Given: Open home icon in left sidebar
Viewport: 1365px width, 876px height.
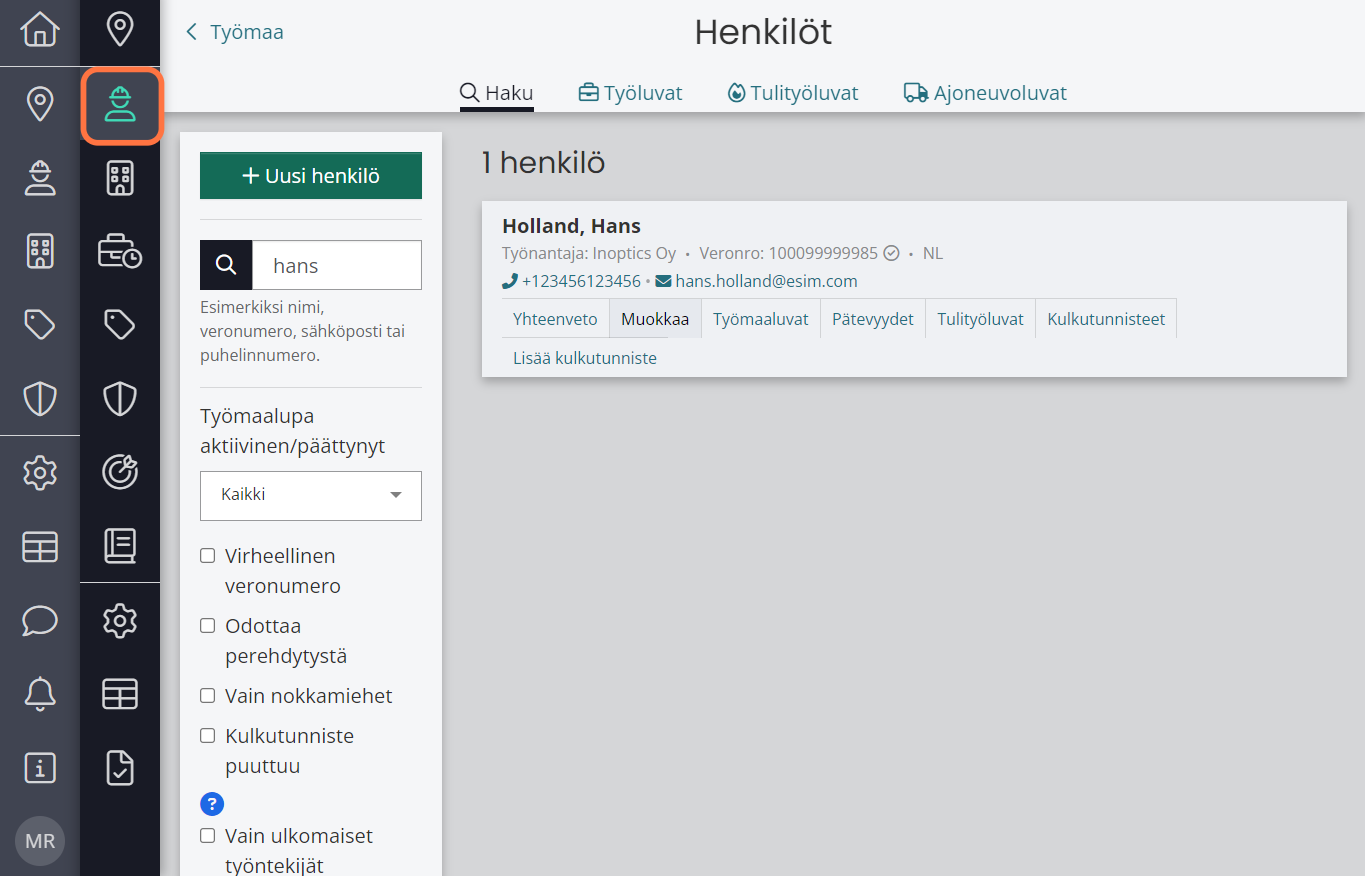Looking at the screenshot, I should coord(40,30).
